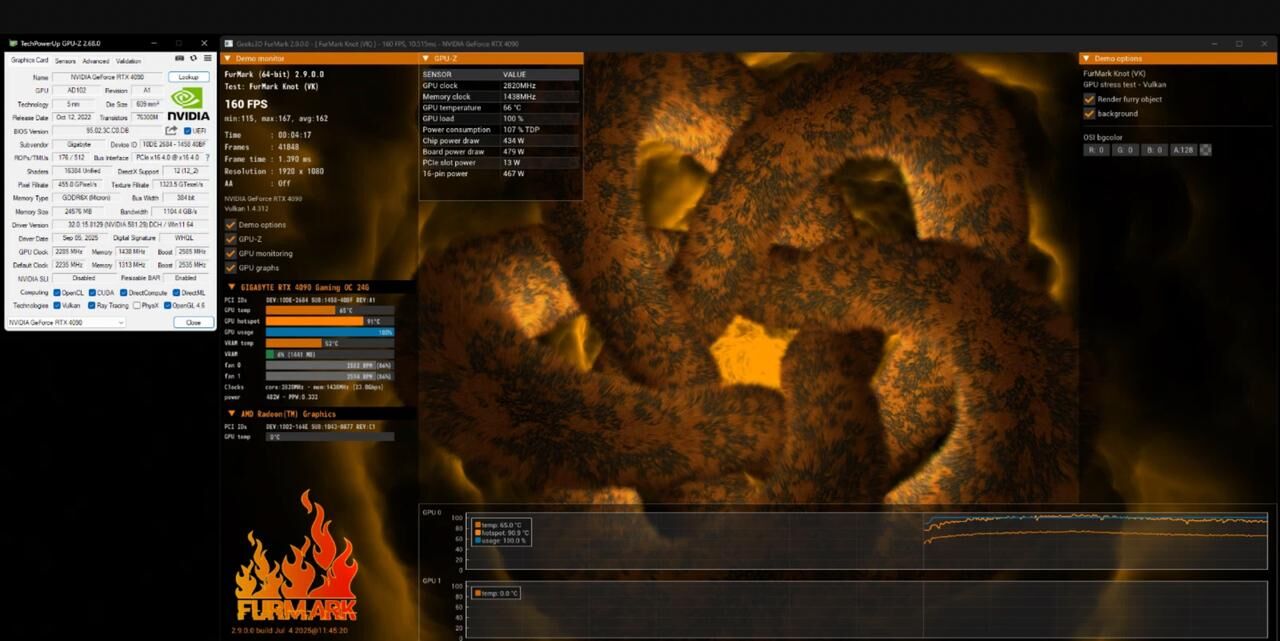Click the GPU-Z title bar app icon

[13, 44]
